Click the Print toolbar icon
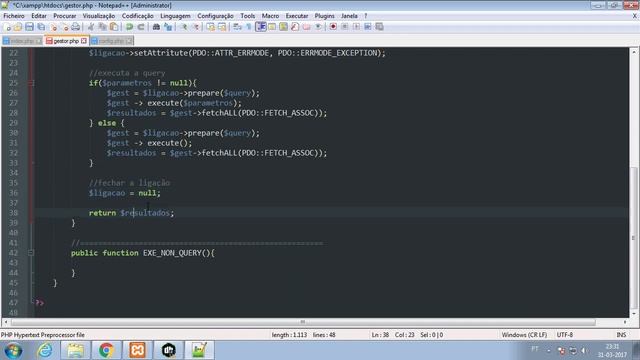This screenshot has width=640, height=360. click(76, 27)
